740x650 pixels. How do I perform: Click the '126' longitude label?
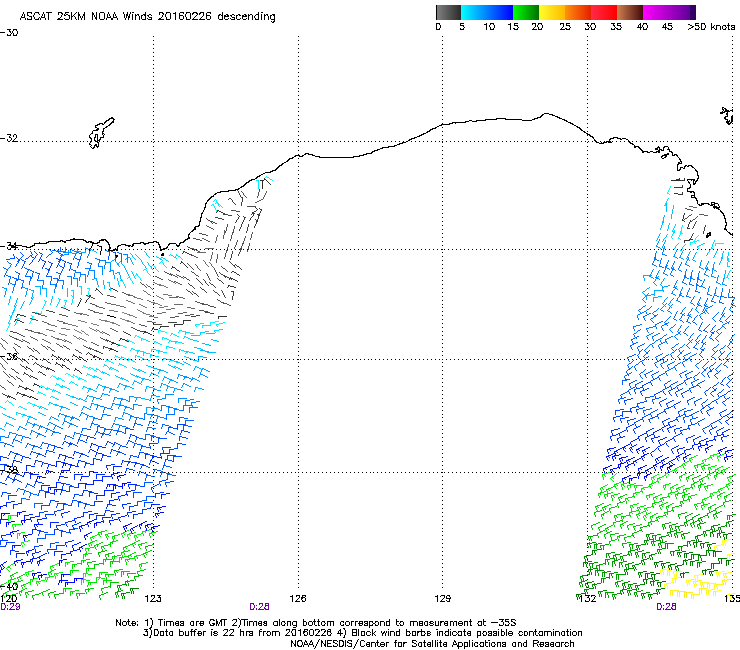tap(298, 599)
